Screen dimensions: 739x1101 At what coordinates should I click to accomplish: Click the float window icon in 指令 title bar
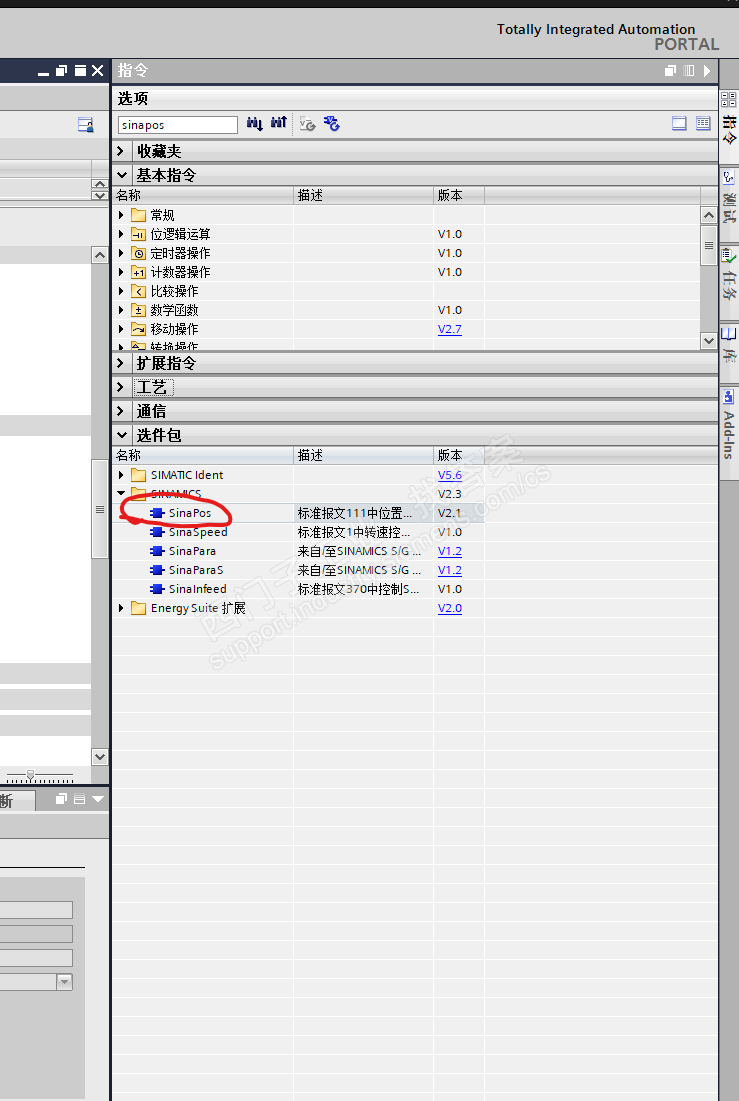click(x=670, y=70)
